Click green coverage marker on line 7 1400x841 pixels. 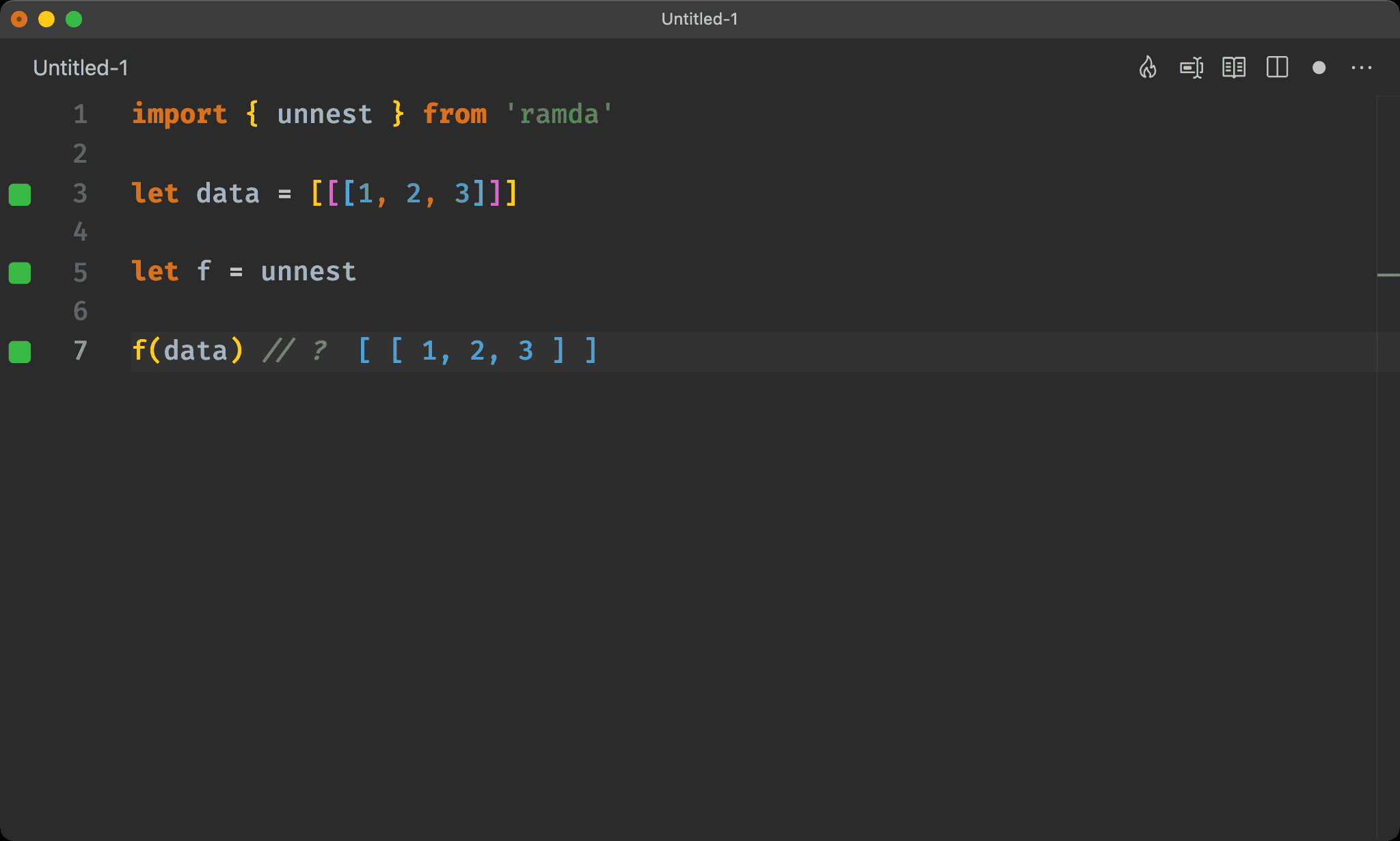pyautogui.click(x=20, y=351)
